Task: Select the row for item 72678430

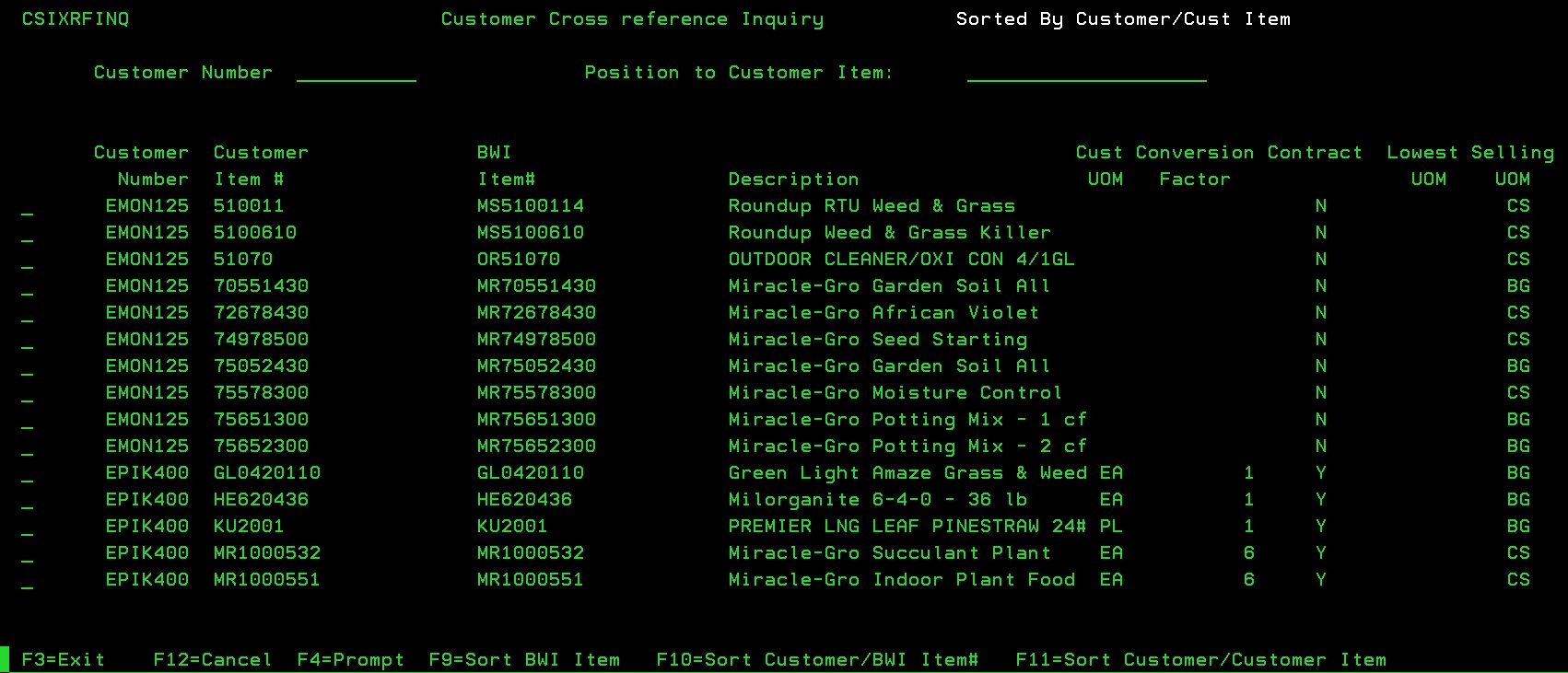Action: click(28, 314)
